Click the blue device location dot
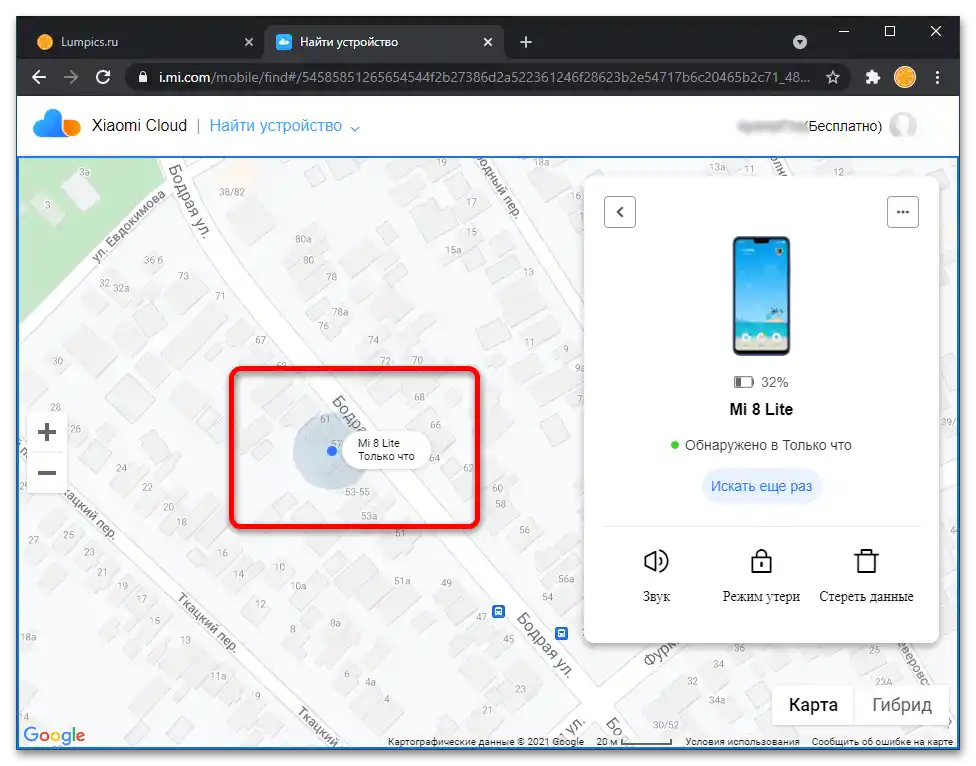 click(x=332, y=451)
